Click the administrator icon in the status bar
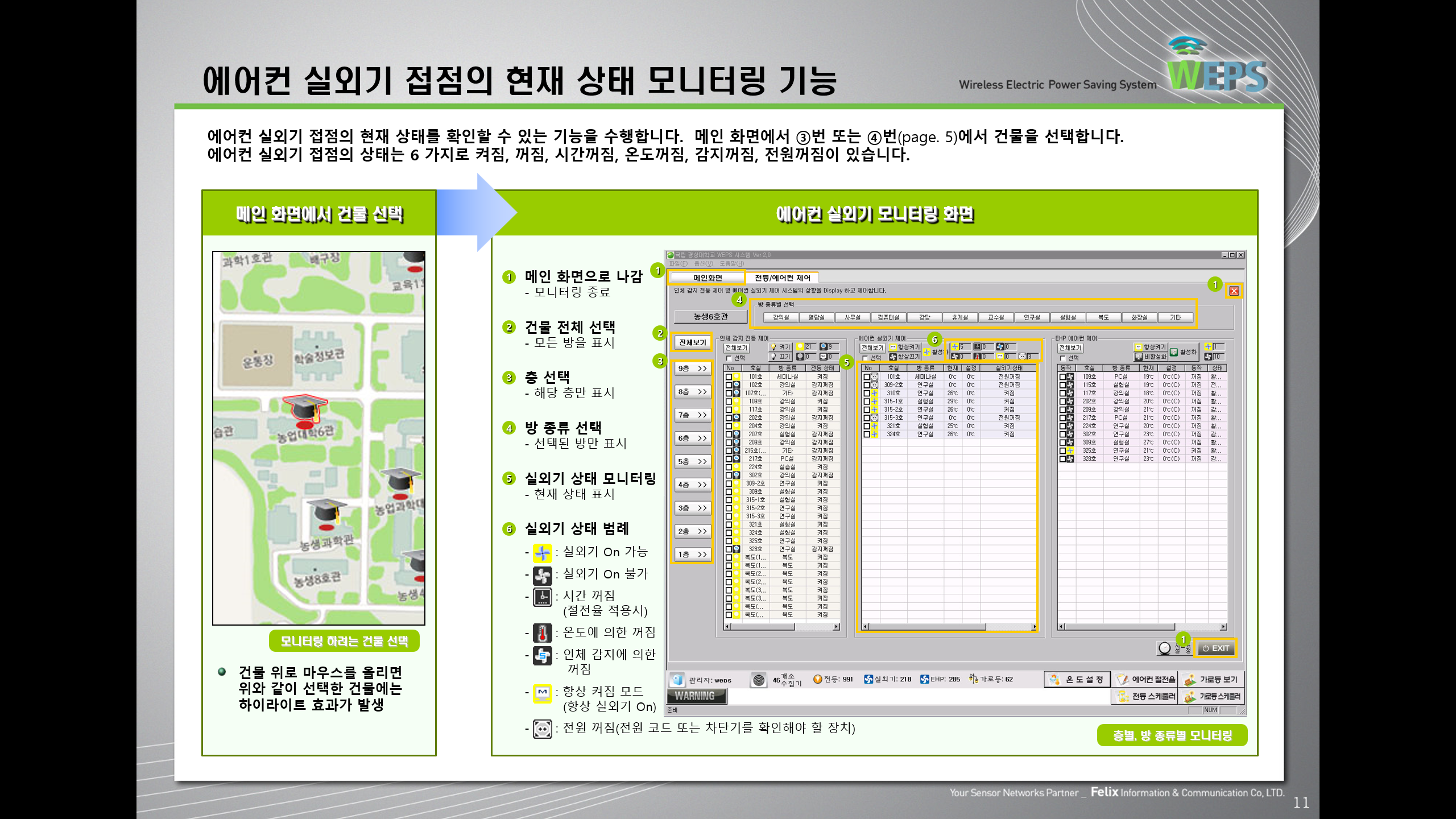This screenshot has height=819, width=1456. pos(677,679)
